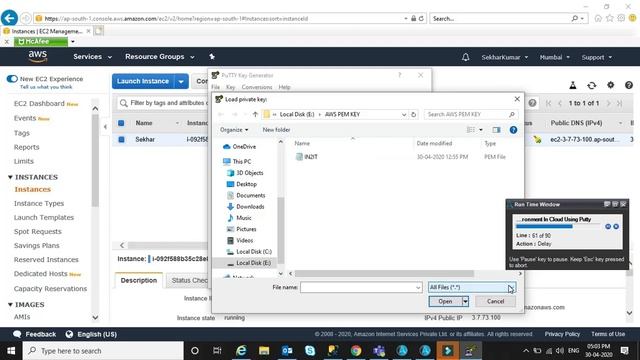
Task: Click Feedback in AWS footer
Action: pos(35,334)
